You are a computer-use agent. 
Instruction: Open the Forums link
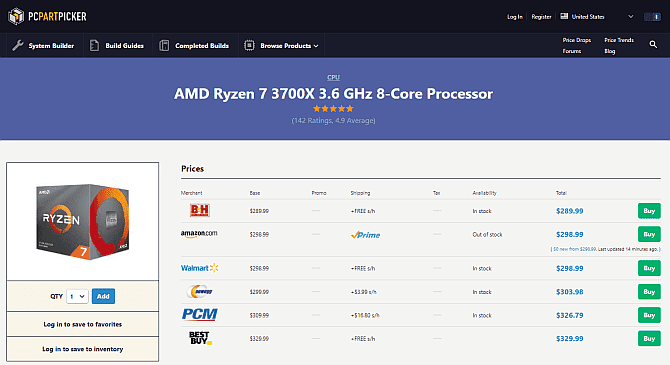572,51
